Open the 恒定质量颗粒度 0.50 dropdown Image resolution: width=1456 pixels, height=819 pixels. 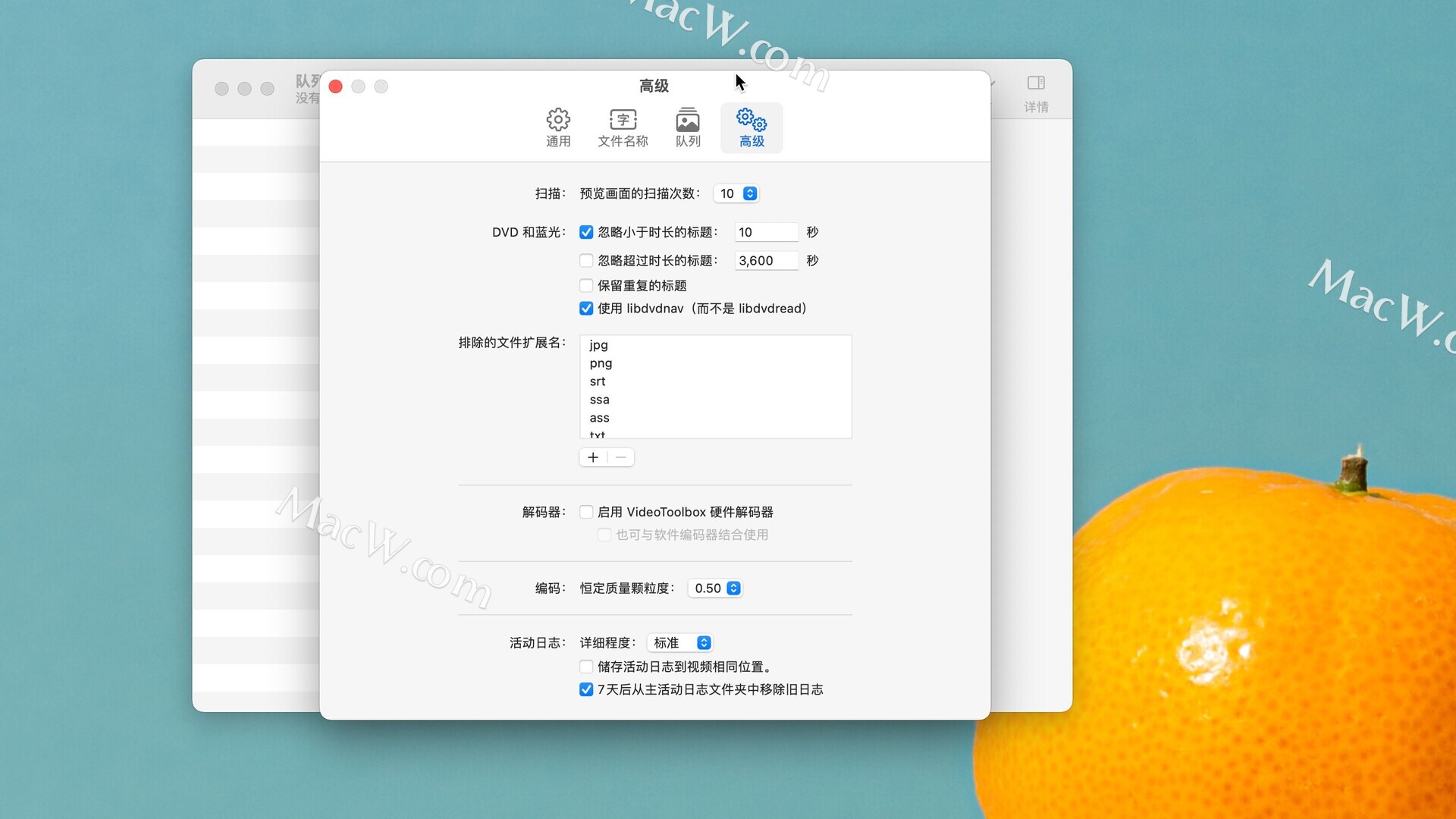(x=715, y=588)
